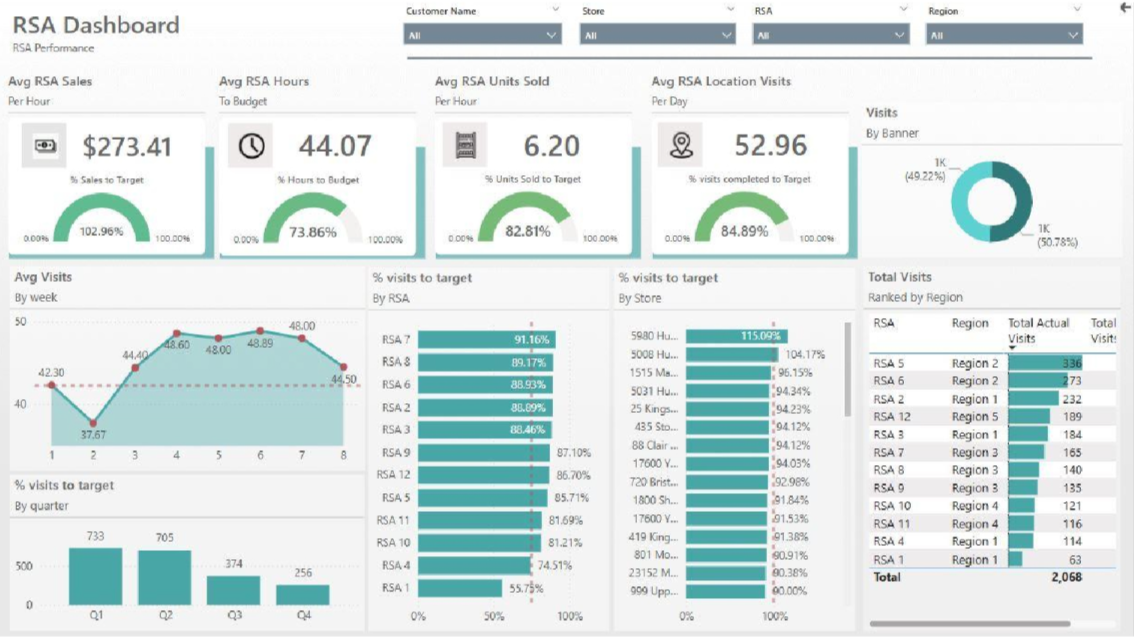Click the % Sales to Target gauge at 102.96%

pyautogui.click(x=101, y=217)
